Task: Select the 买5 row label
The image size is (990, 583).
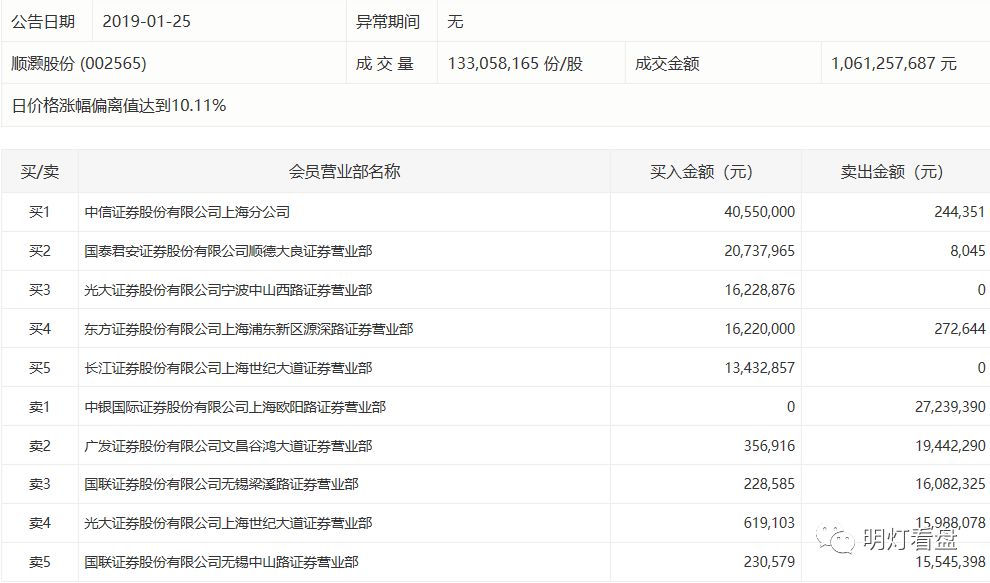Action: [39, 368]
